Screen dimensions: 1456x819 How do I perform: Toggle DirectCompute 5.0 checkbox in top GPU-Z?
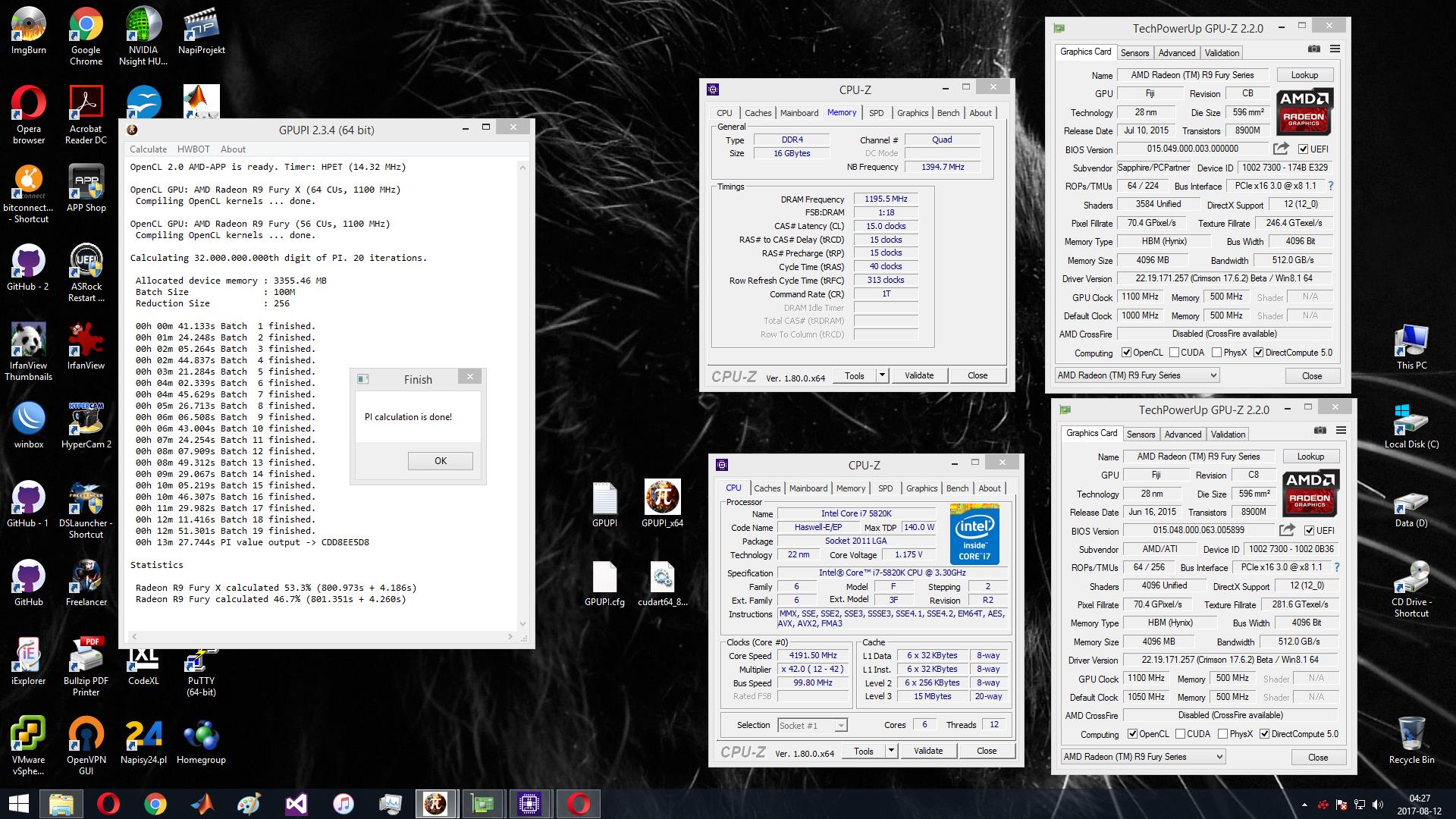point(1259,352)
